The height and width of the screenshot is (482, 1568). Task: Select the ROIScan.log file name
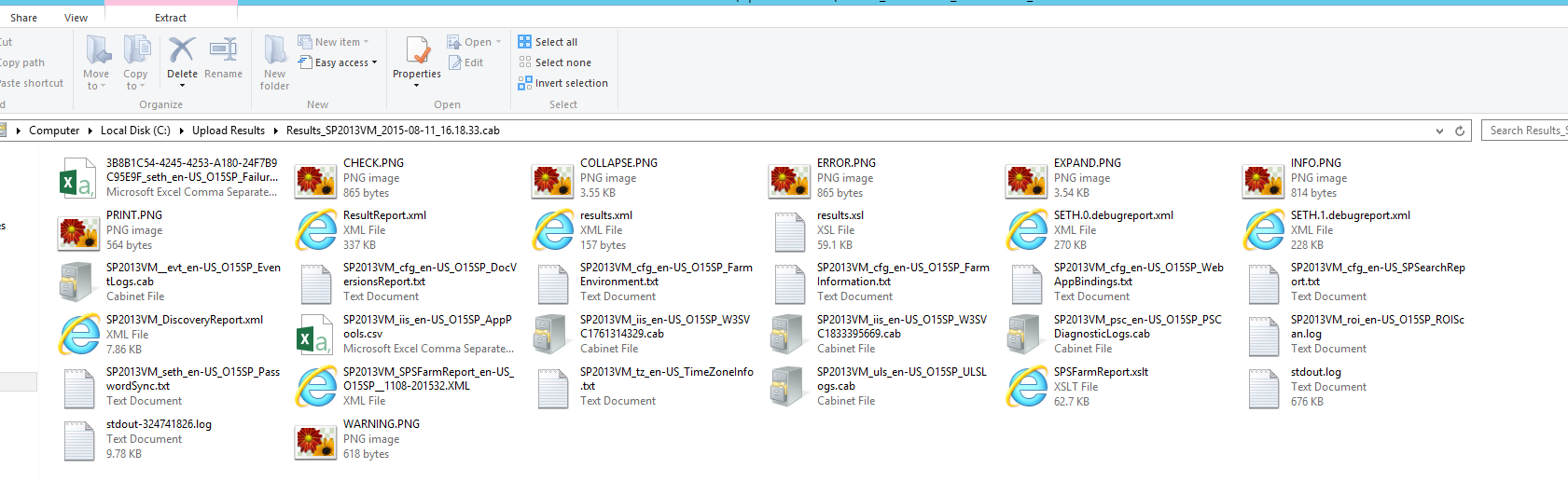[1378, 326]
